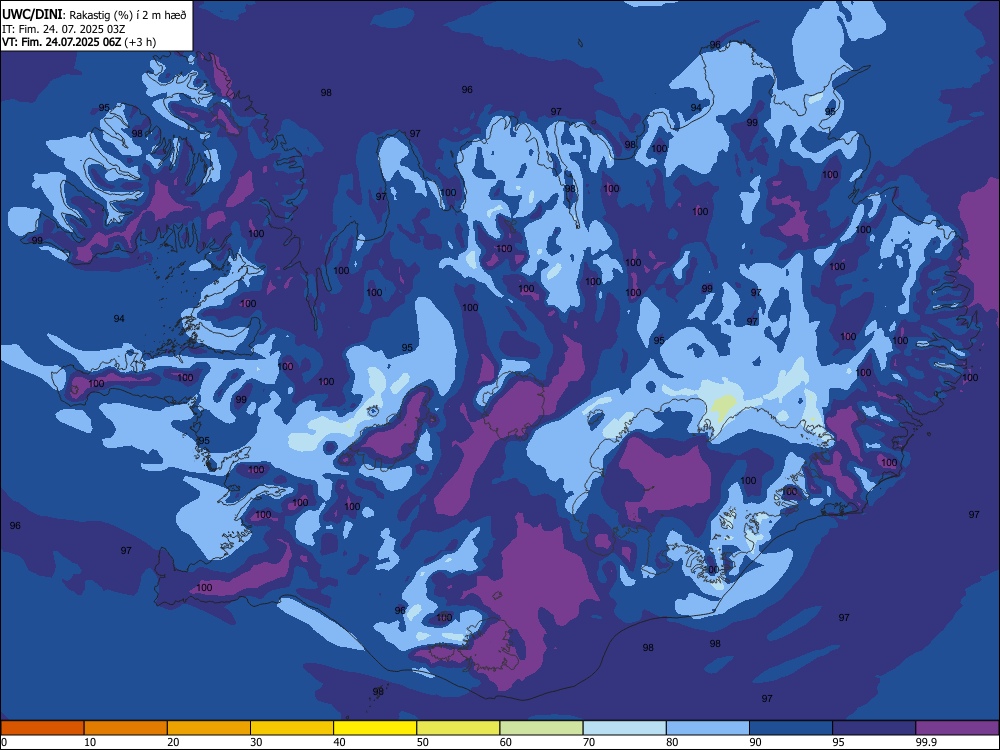
Task: Click the UWC/DINI Rakastig title line
Action: [x=94, y=15]
